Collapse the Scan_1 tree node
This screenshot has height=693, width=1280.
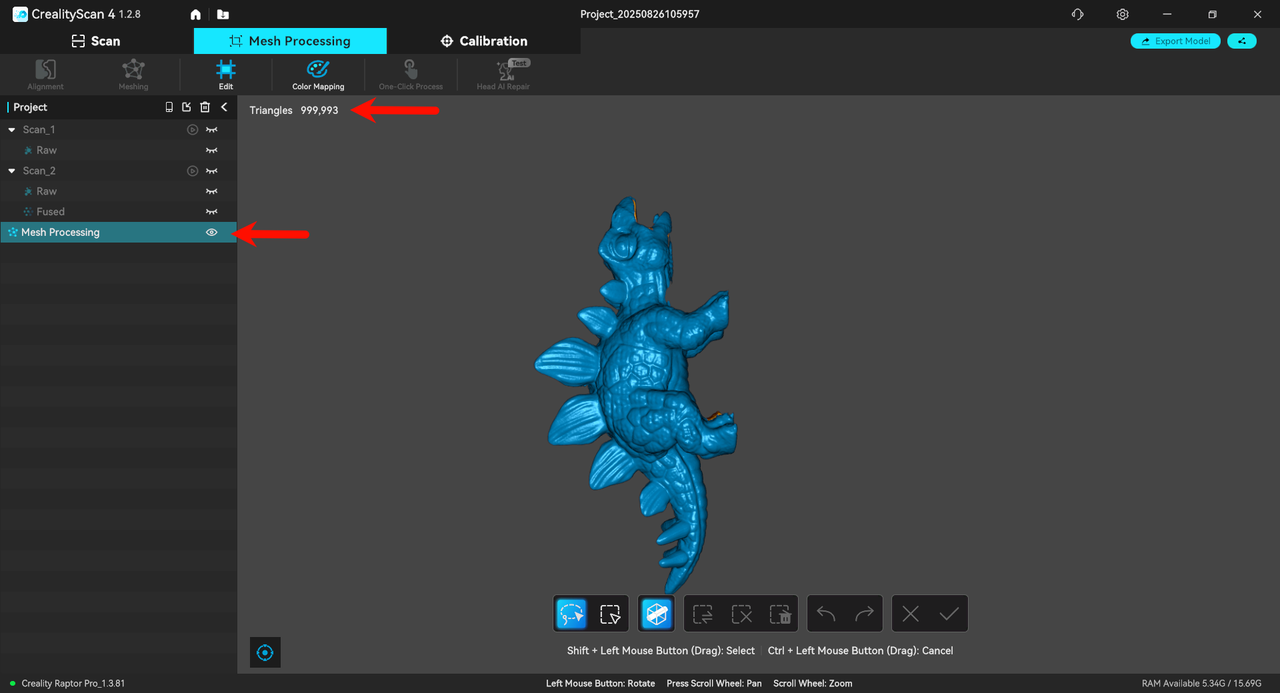click(12, 130)
